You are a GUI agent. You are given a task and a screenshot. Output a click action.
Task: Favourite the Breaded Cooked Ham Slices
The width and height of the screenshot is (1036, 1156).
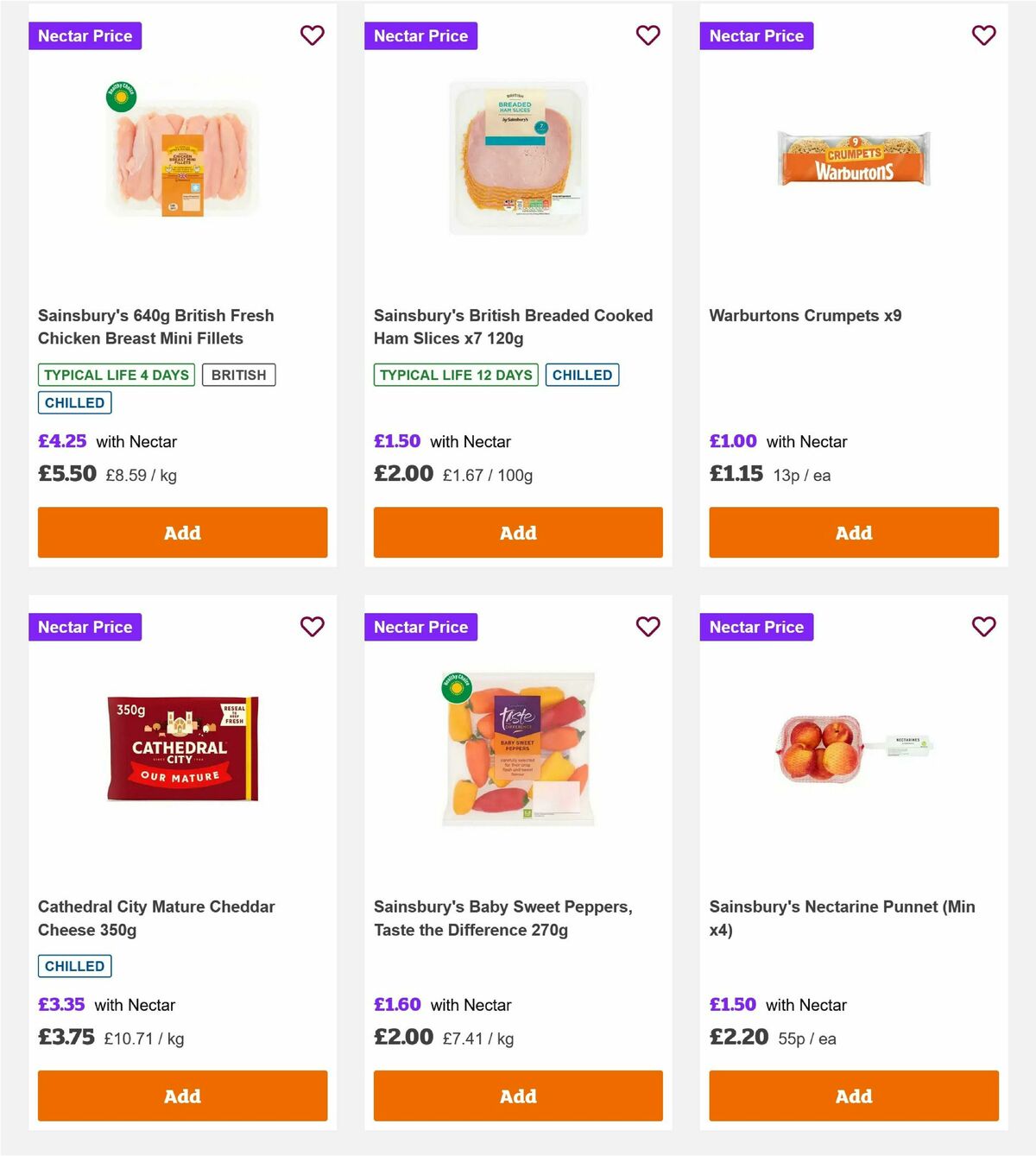tap(647, 35)
